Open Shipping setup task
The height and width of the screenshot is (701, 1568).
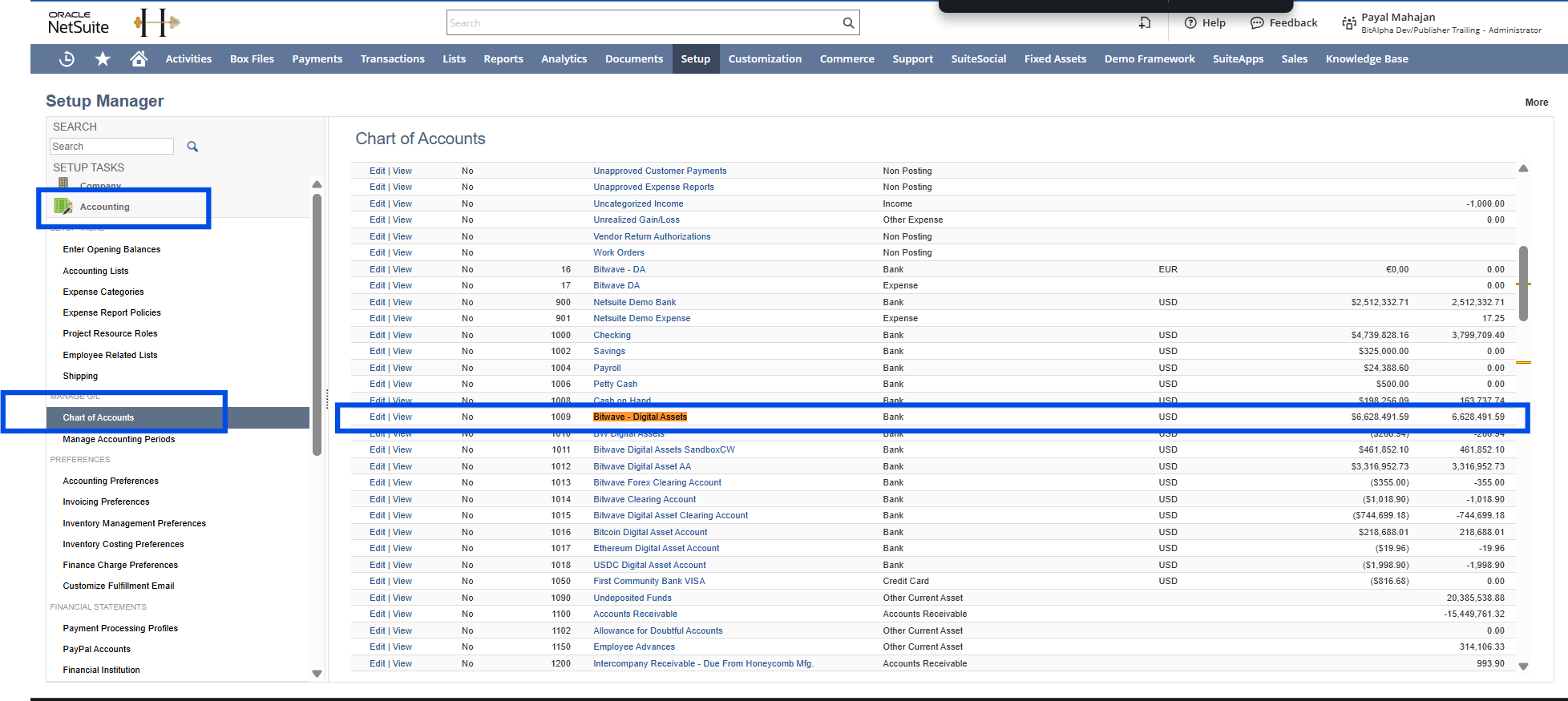coord(80,376)
